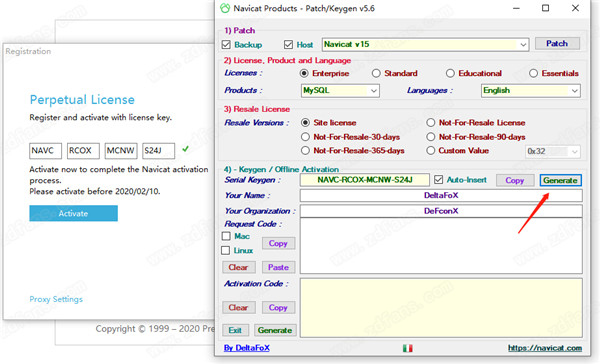Choose Not-For-Resale-90-days option

431,137
